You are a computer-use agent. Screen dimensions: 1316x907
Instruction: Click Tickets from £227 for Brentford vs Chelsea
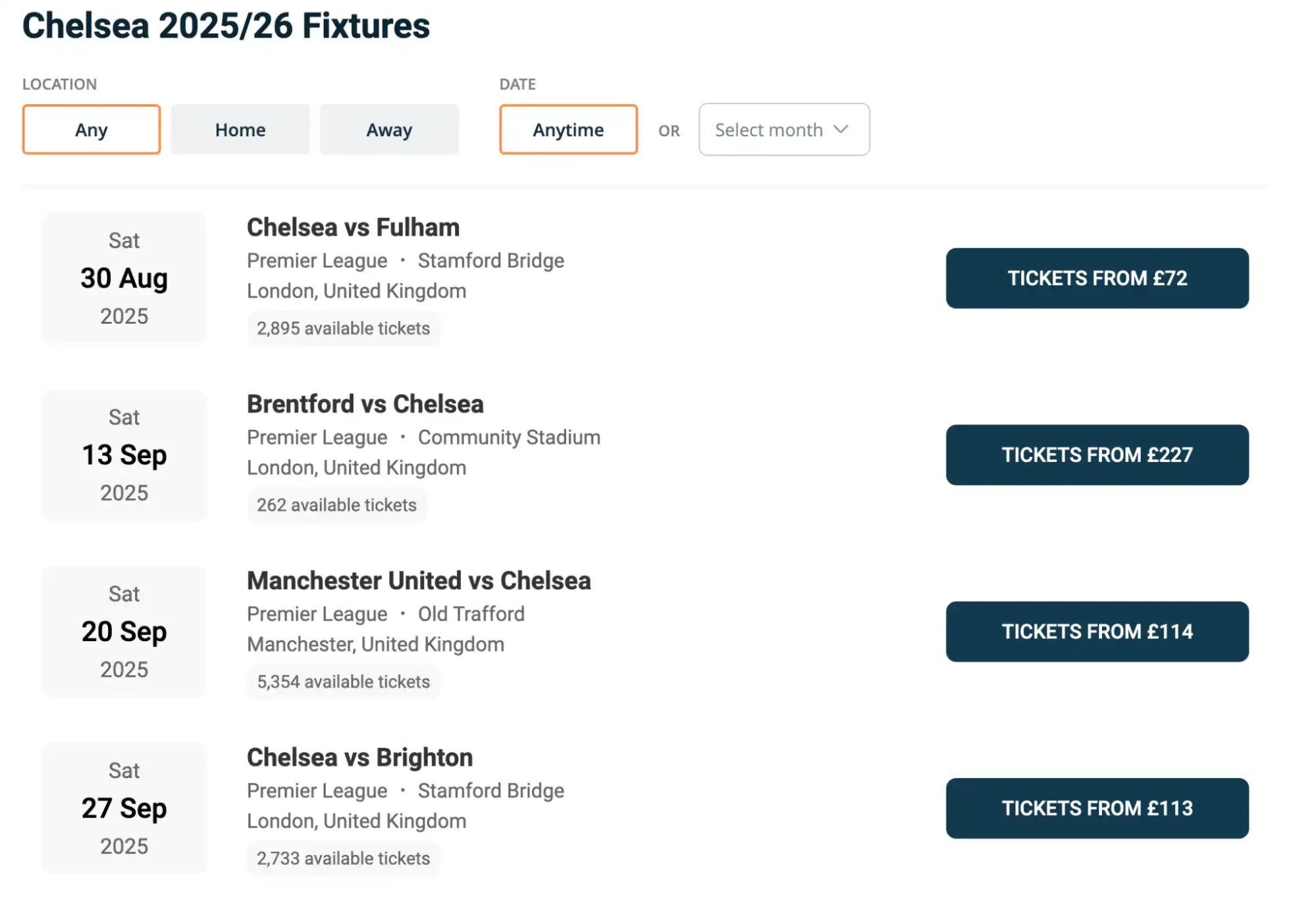point(1096,455)
